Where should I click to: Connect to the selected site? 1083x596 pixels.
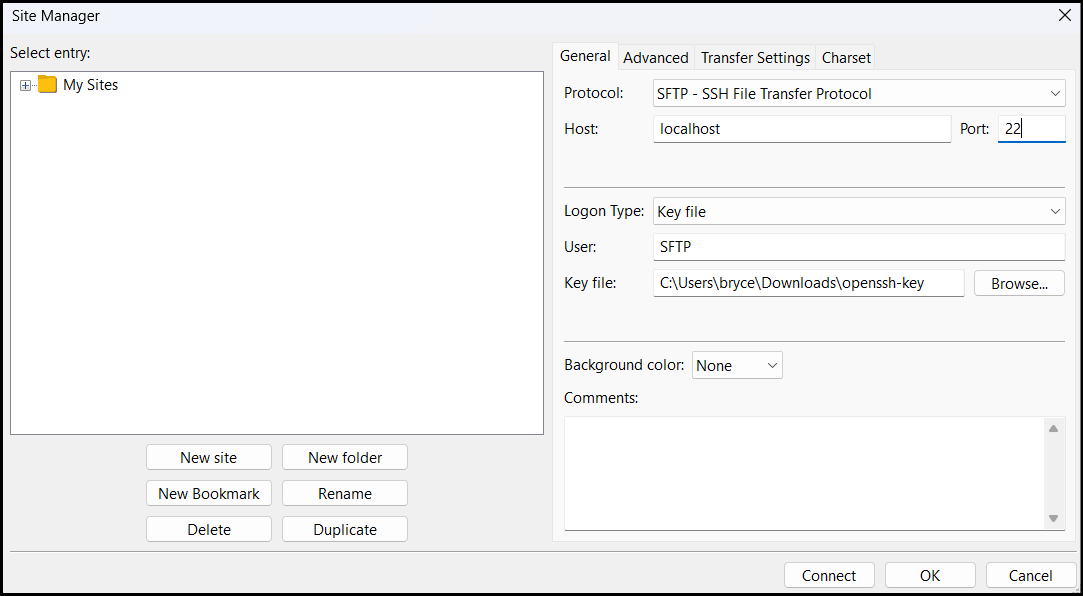[x=829, y=575]
